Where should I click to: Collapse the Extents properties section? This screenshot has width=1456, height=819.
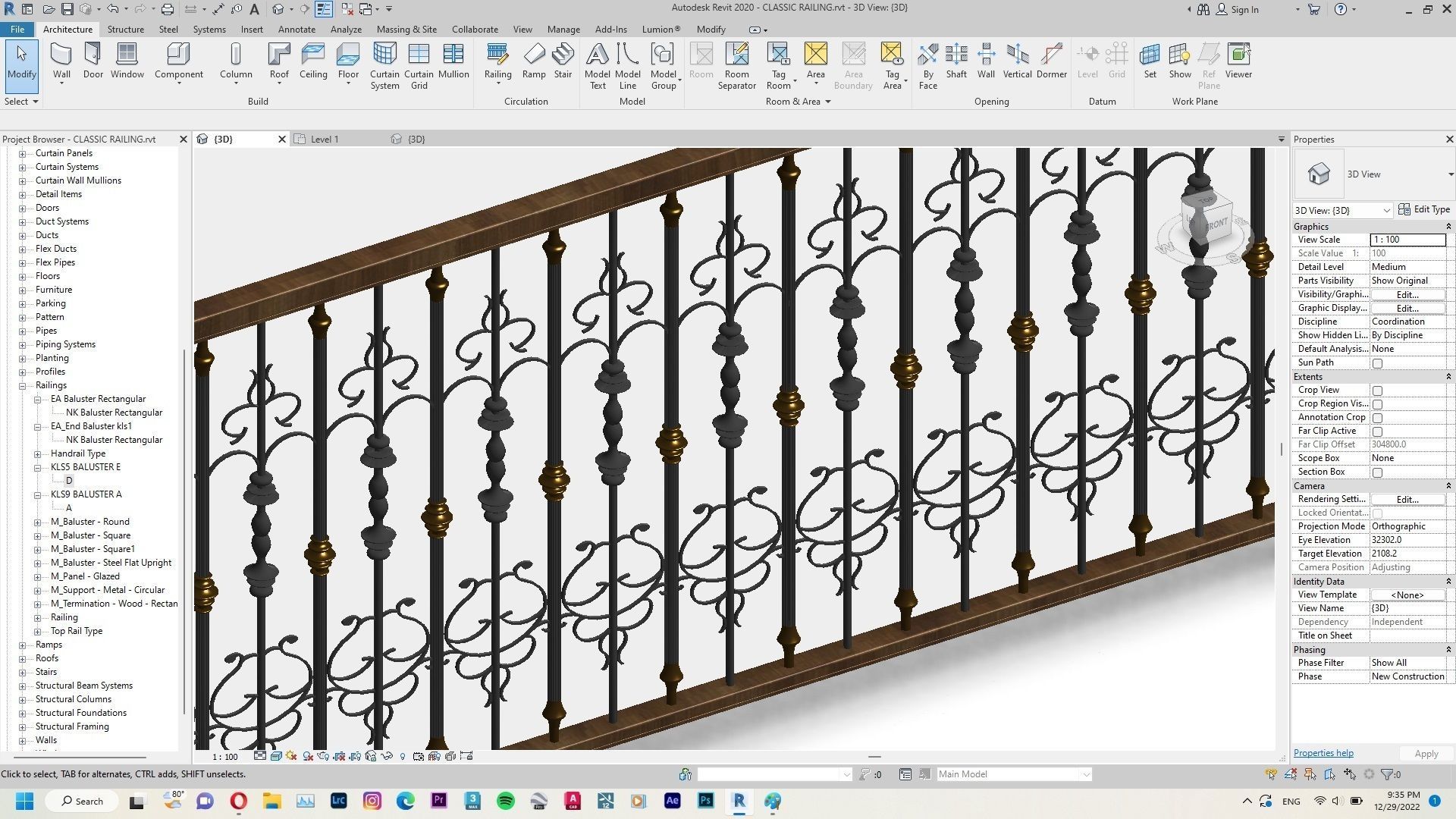coord(1448,377)
